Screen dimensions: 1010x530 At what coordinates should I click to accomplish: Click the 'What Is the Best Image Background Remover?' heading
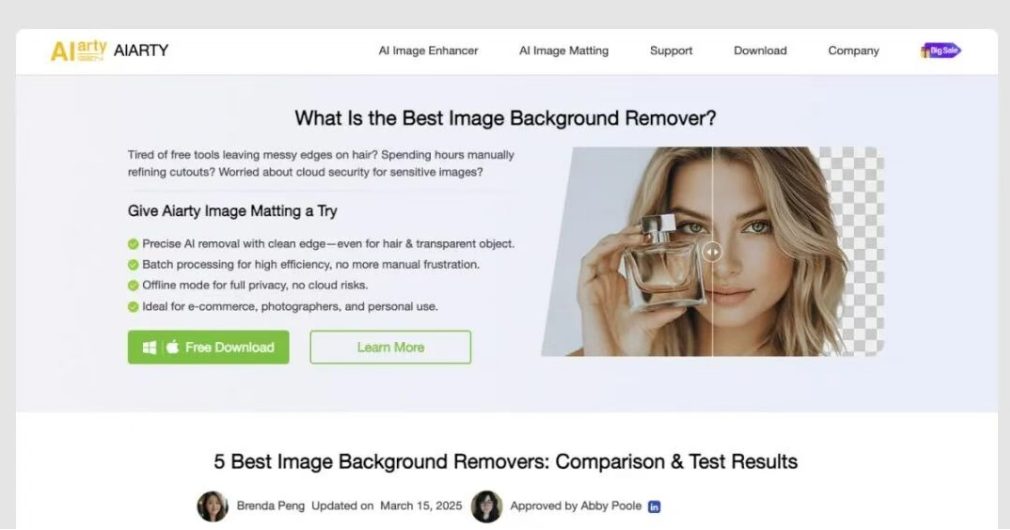click(505, 118)
